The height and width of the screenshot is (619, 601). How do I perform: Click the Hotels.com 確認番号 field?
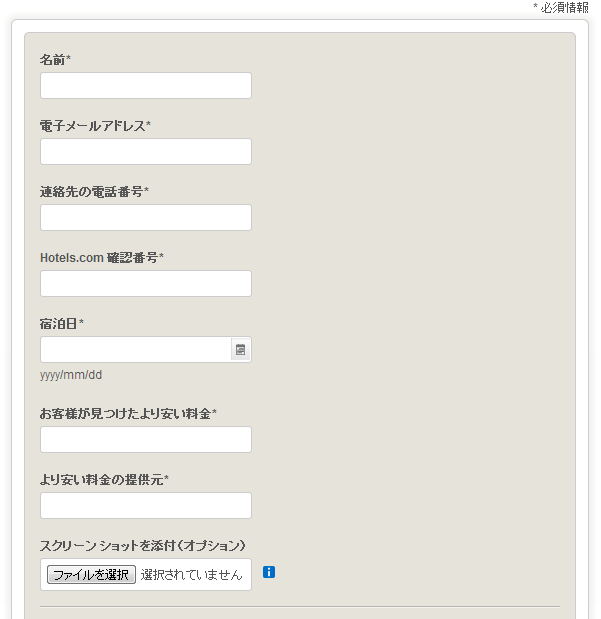tap(146, 283)
